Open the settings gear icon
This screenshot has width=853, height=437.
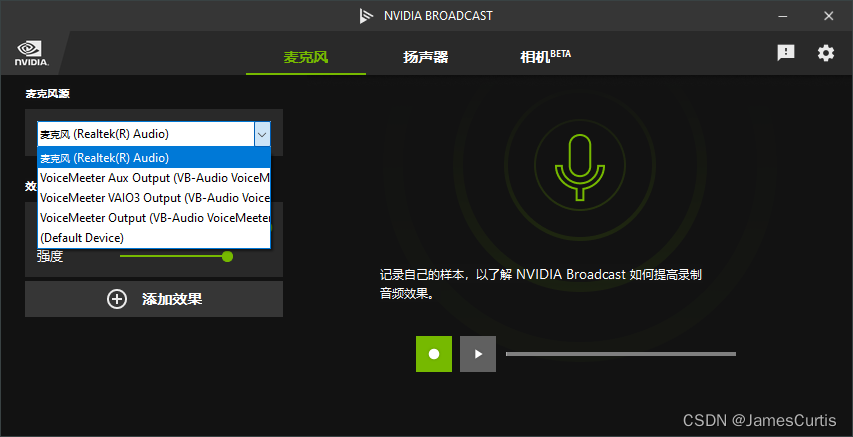[x=825, y=53]
